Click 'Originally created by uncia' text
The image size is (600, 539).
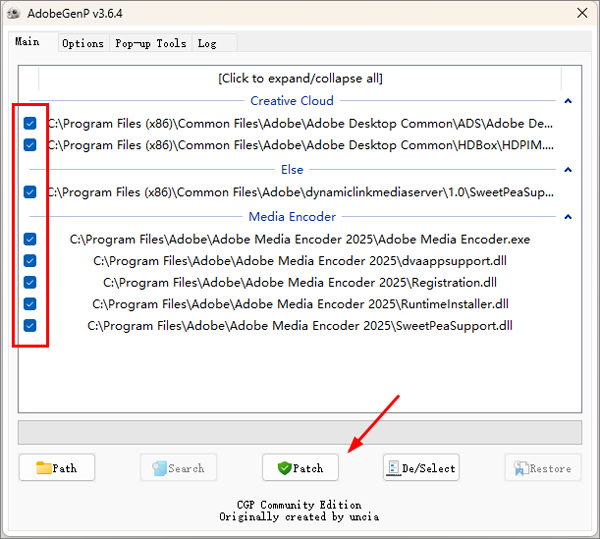[299, 517]
